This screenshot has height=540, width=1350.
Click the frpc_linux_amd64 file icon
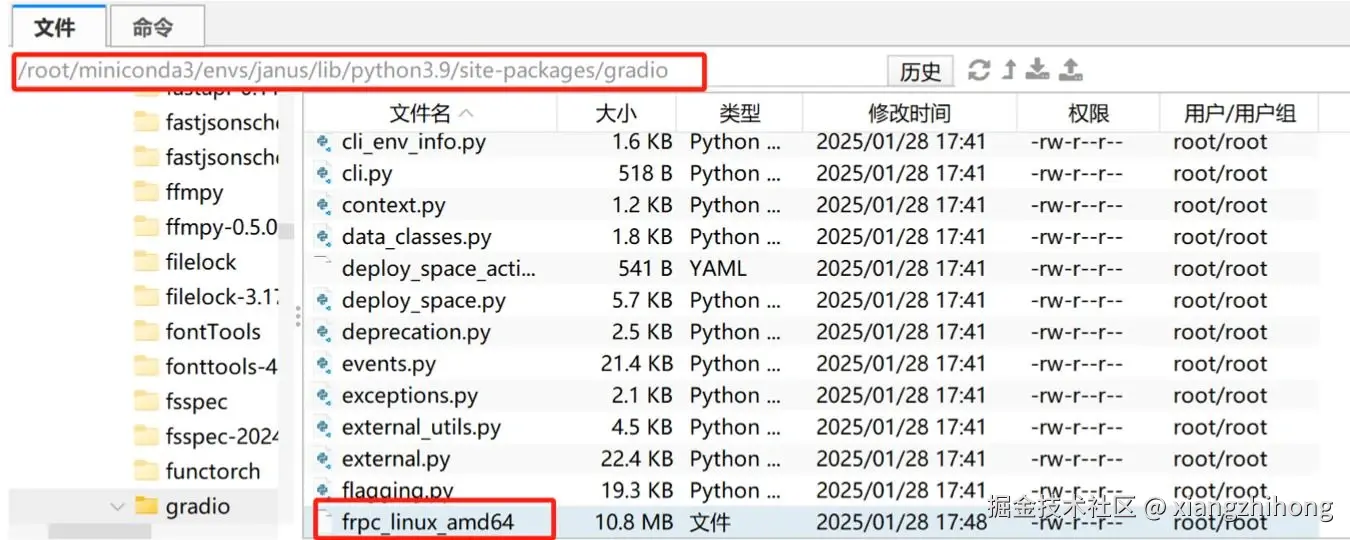pyautogui.click(x=323, y=522)
